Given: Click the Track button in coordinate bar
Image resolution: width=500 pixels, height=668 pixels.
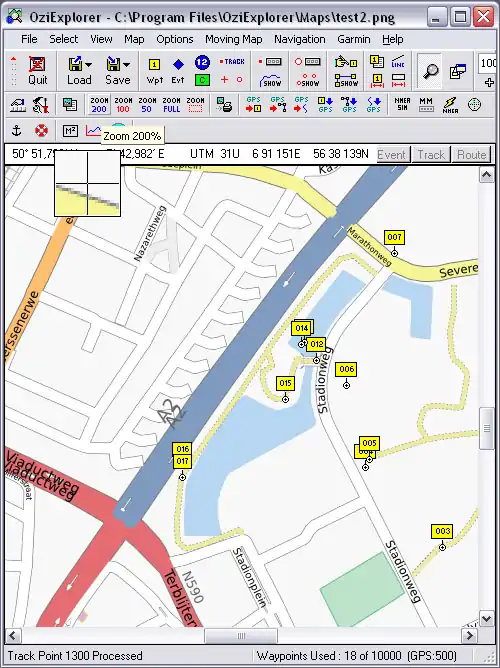Looking at the screenshot, I should coord(431,154).
